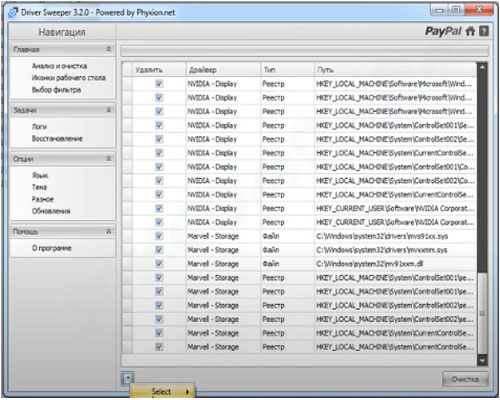The height and width of the screenshot is (400, 500).
Task: Sort by the Удалить column header
Action: pos(159,70)
